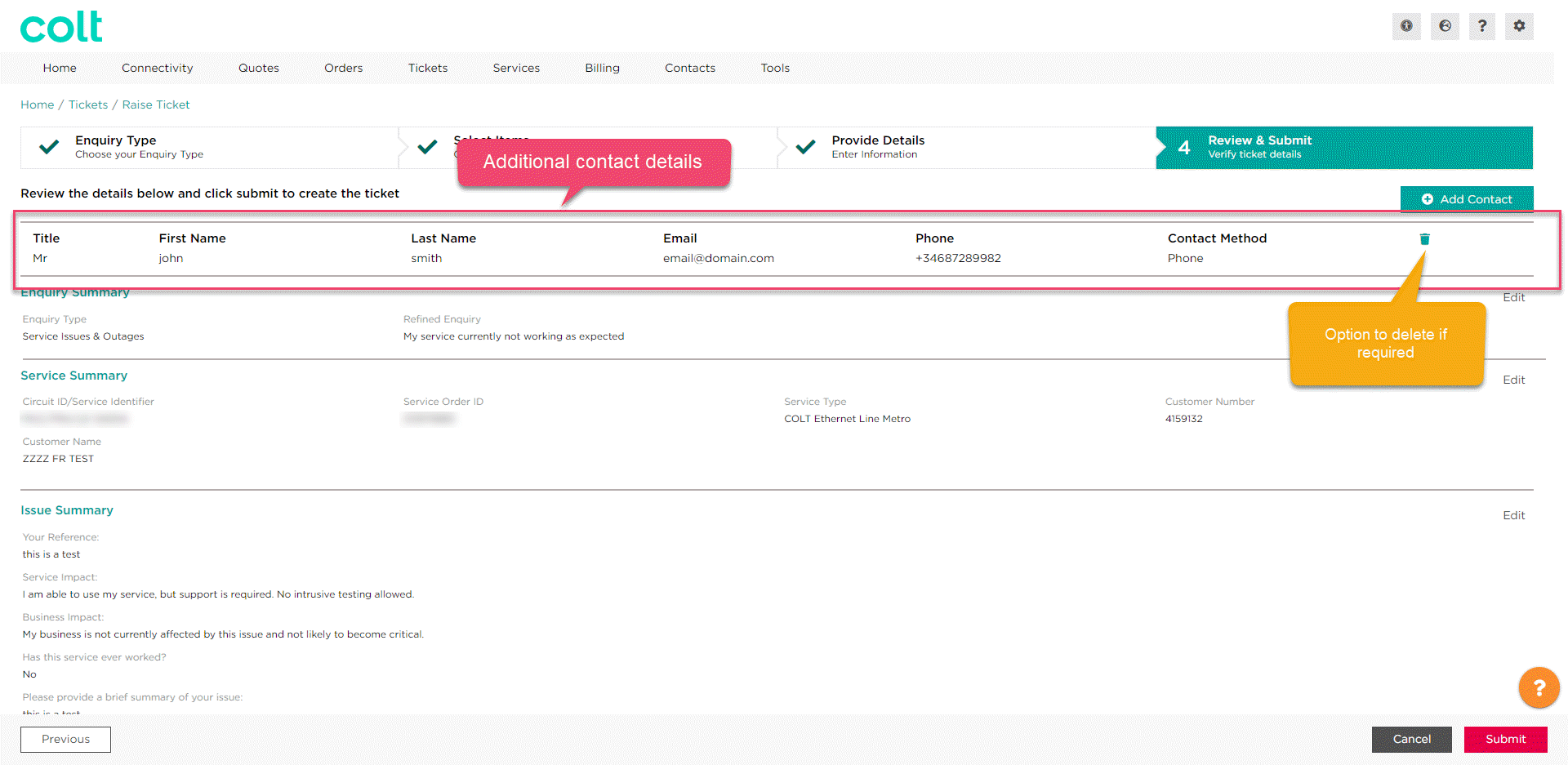This screenshot has height=765, width=1568.
Task: Open the Tools navigation dropdown
Action: point(774,68)
